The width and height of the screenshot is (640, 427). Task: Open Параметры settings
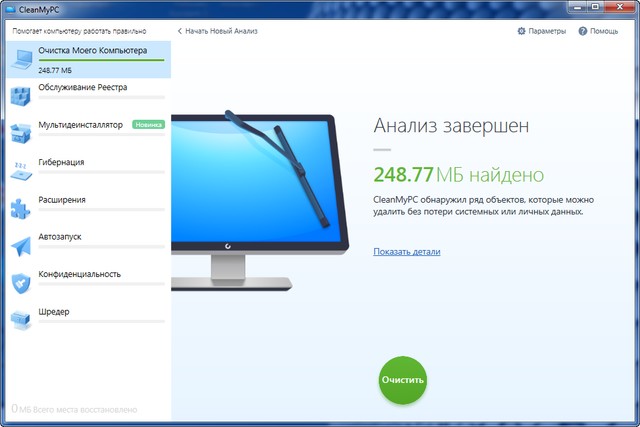pos(547,31)
